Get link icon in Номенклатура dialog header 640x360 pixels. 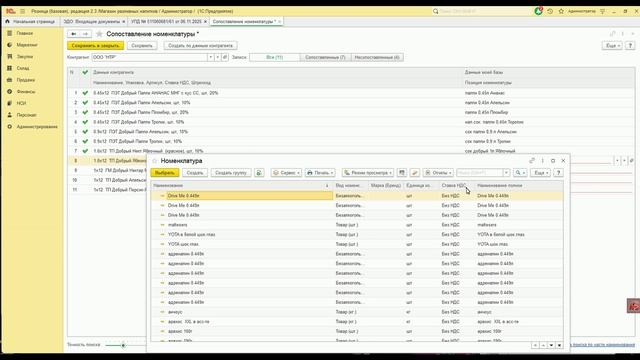click(x=532, y=161)
